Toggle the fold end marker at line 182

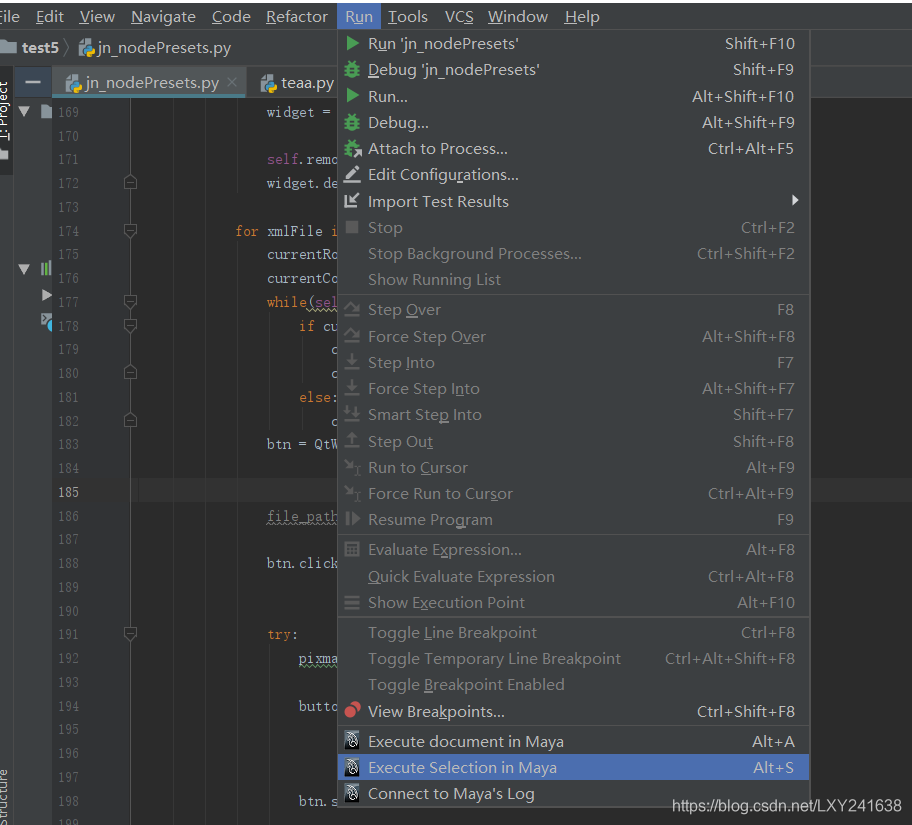[x=130, y=420]
